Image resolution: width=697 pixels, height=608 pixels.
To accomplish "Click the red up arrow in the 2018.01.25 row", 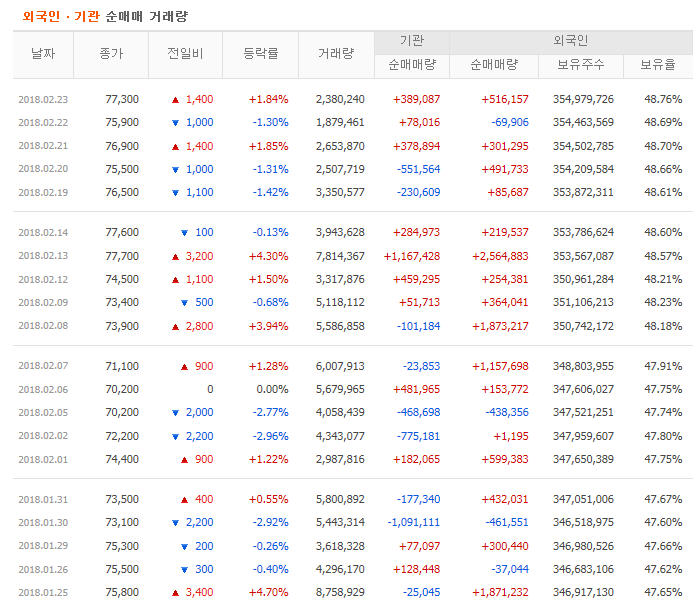I will tap(175, 592).
